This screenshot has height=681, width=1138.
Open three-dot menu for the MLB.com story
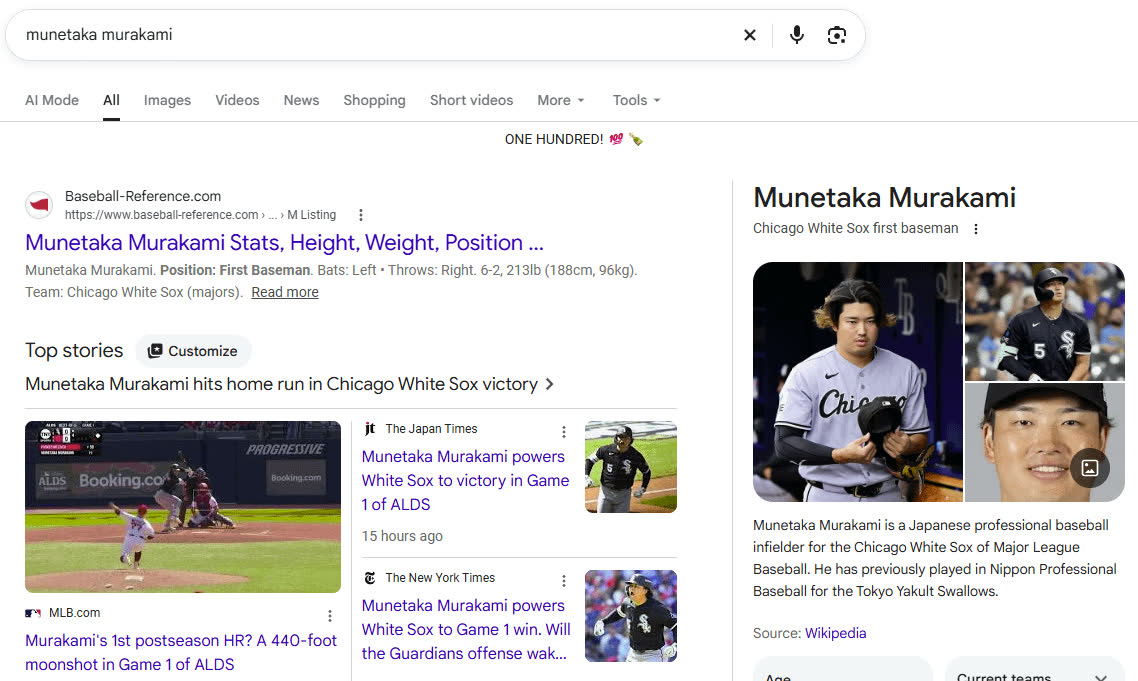(329, 616)
